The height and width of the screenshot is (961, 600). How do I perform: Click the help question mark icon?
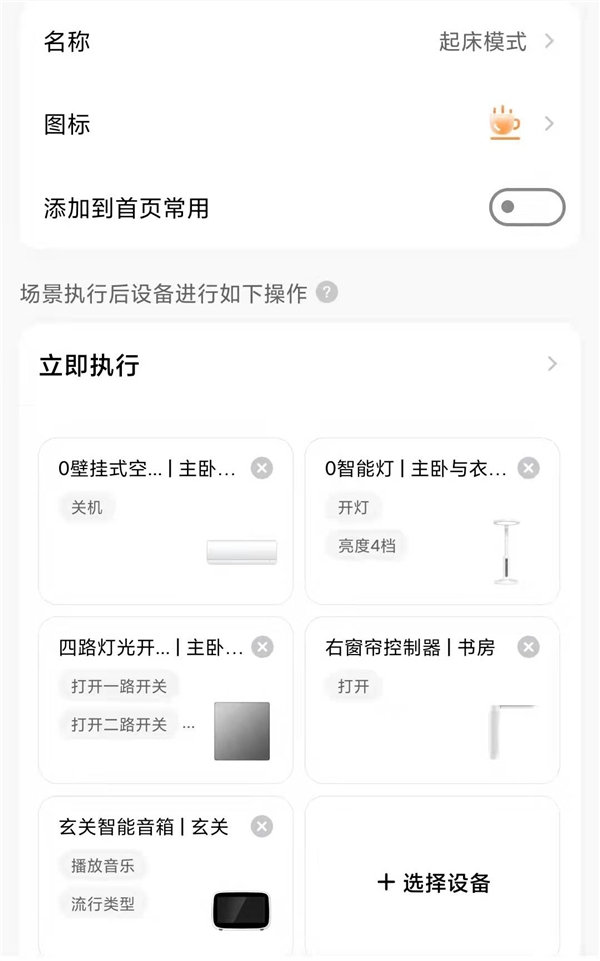click(327, 293)
